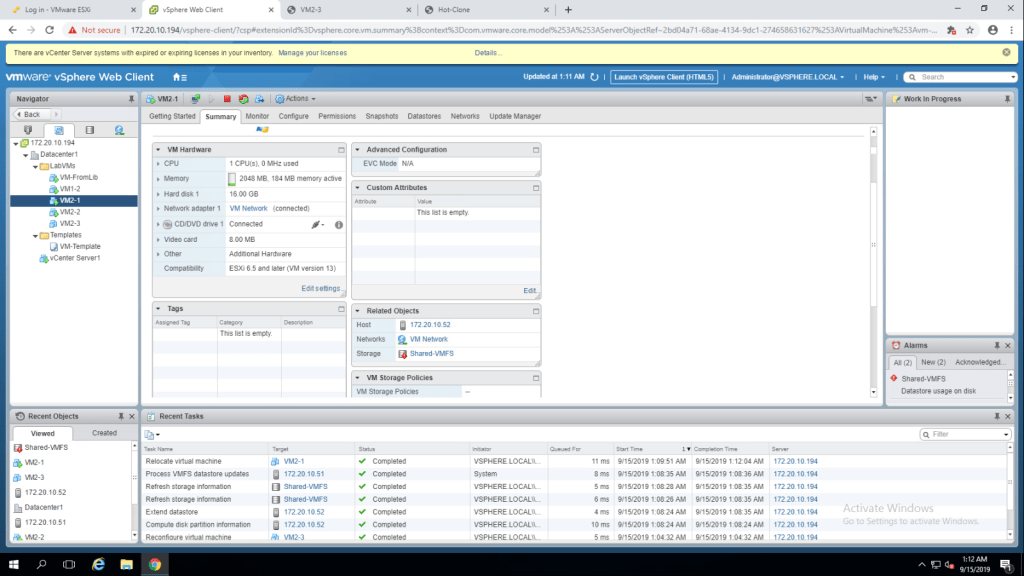Click the refresh icon next to update time
This screenshot has width=1024, height=576.
point(595,77)
